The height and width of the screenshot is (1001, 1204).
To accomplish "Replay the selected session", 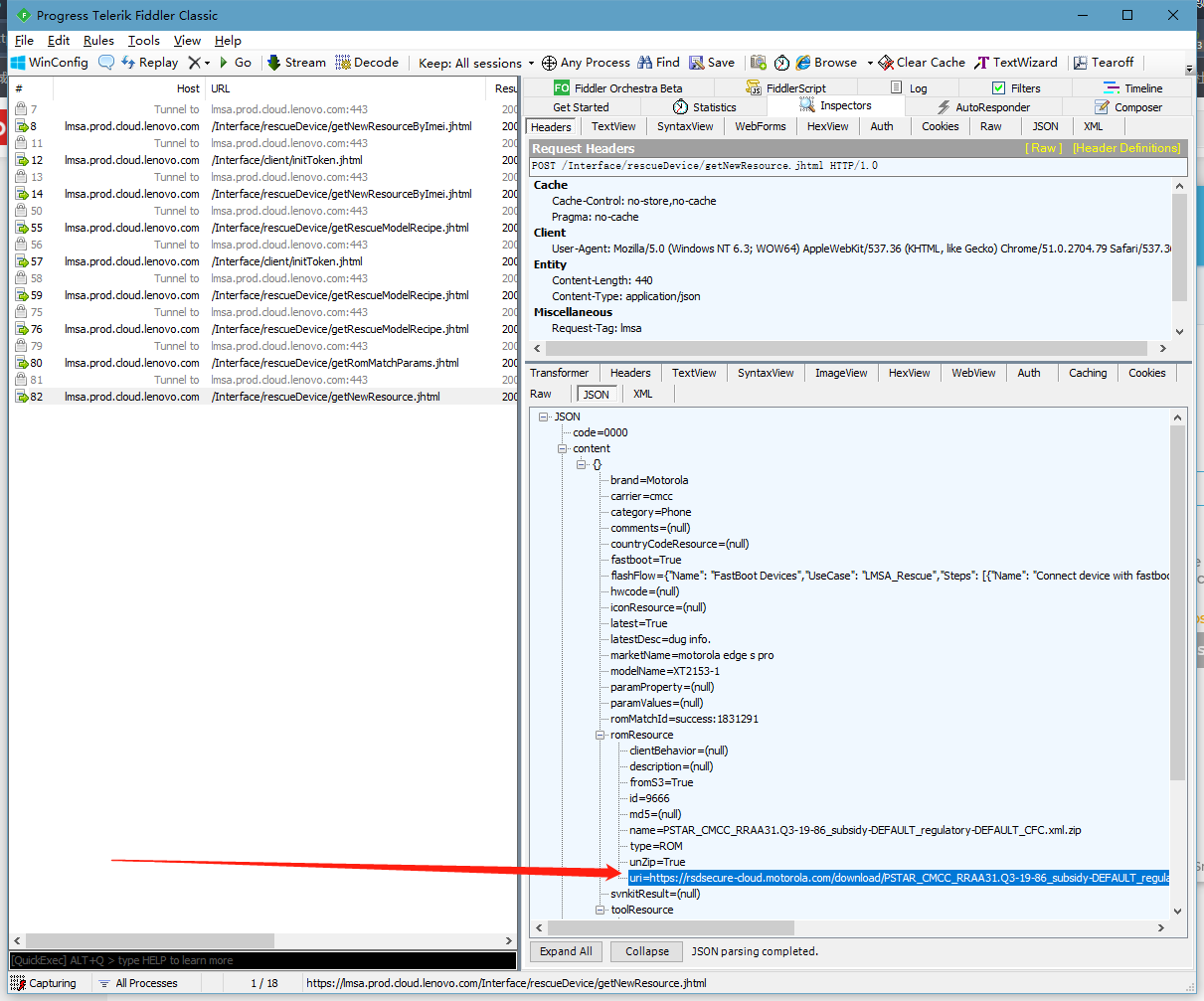I will tap(149, 62).
